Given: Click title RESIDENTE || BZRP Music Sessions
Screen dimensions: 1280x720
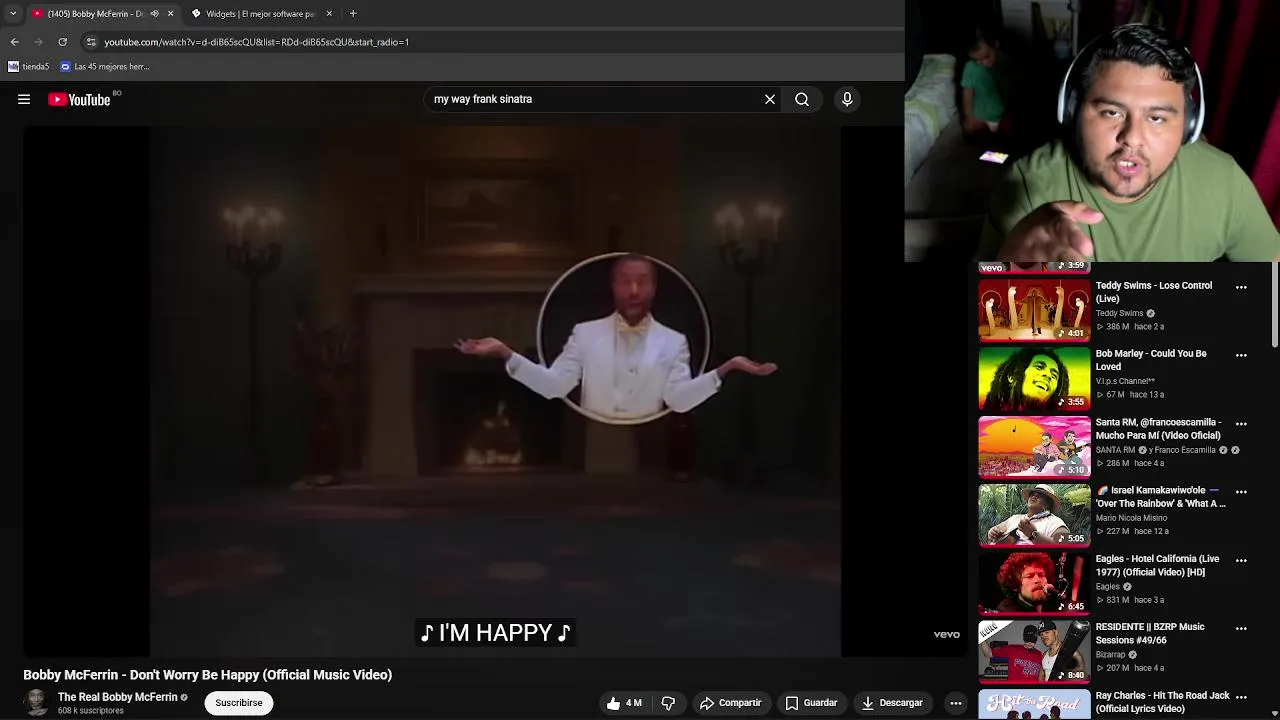Looking at the screenshot, I should 1150,633.
